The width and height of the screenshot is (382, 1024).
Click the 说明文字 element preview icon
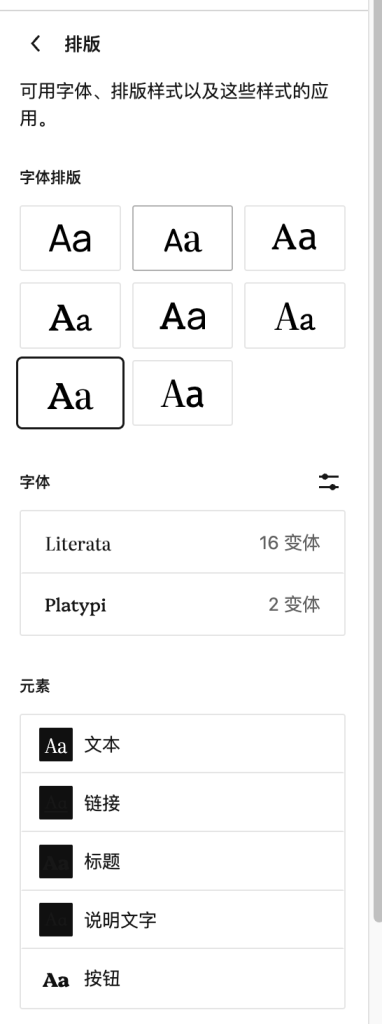coord(56,920)
